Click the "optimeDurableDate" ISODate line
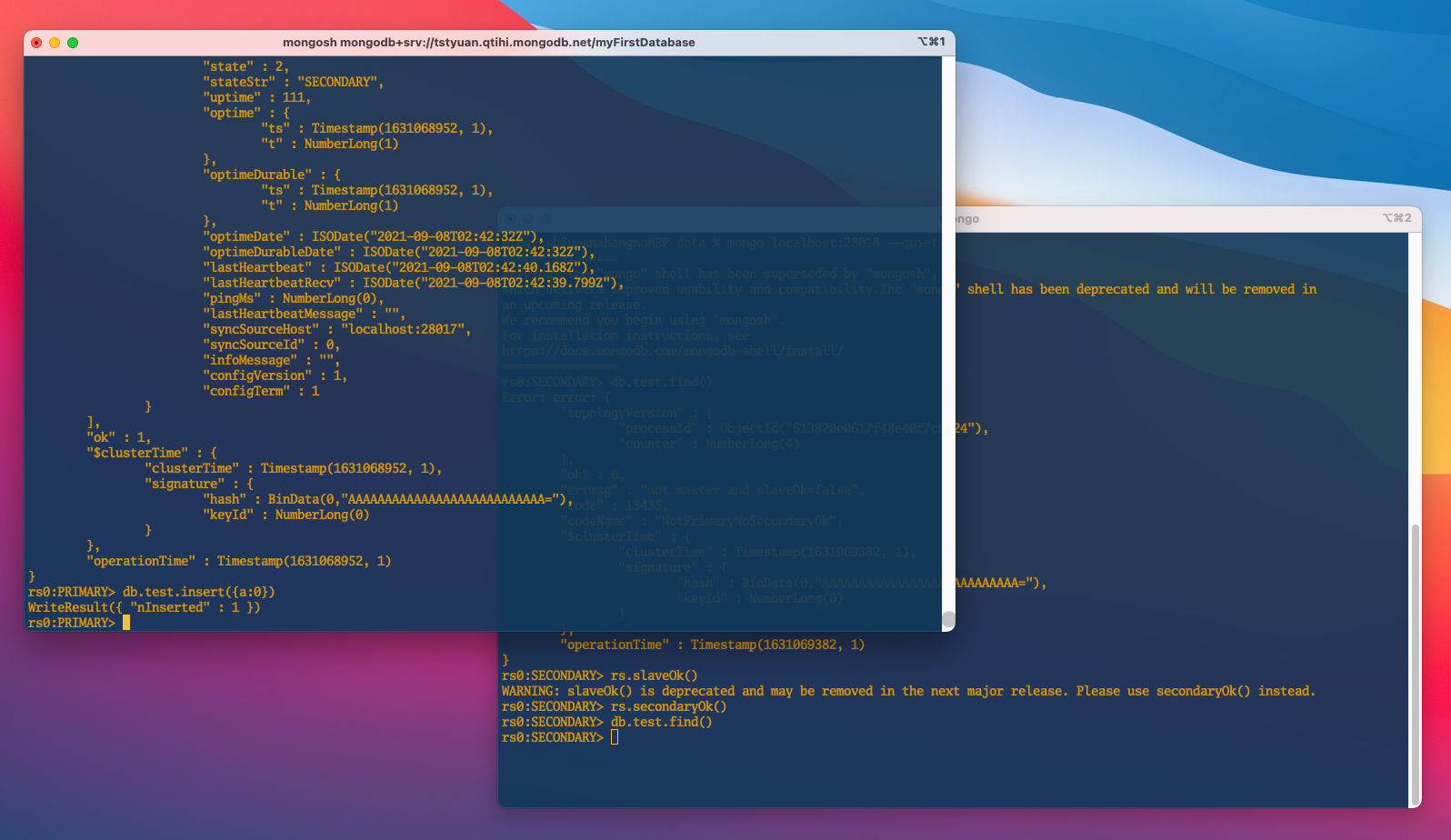This screenshot has height=840, width=1451. coord(399,252)
